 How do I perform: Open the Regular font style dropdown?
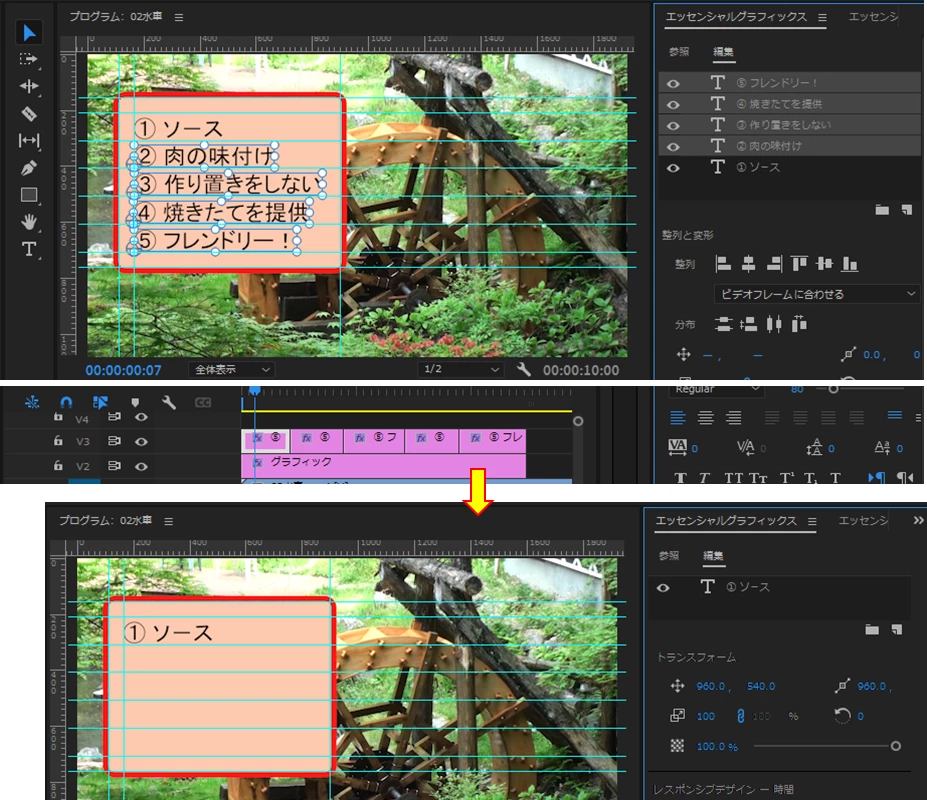point(717,389)
